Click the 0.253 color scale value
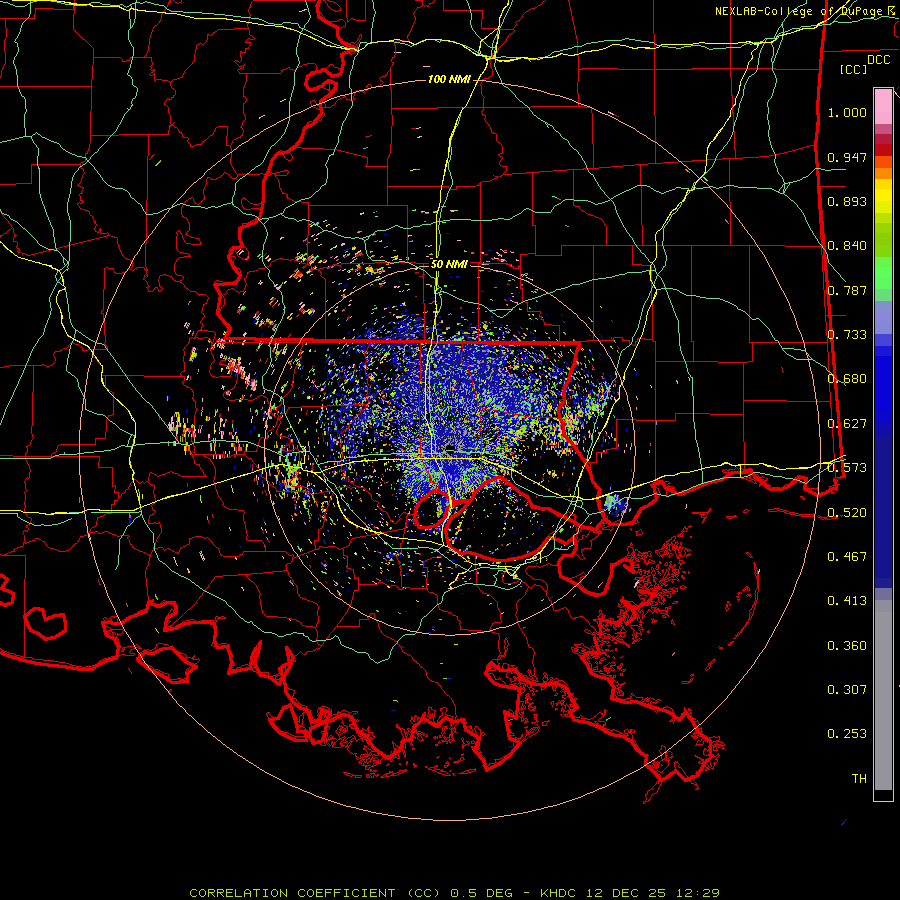This screenshot has height=900, width=900. point(847,734)
